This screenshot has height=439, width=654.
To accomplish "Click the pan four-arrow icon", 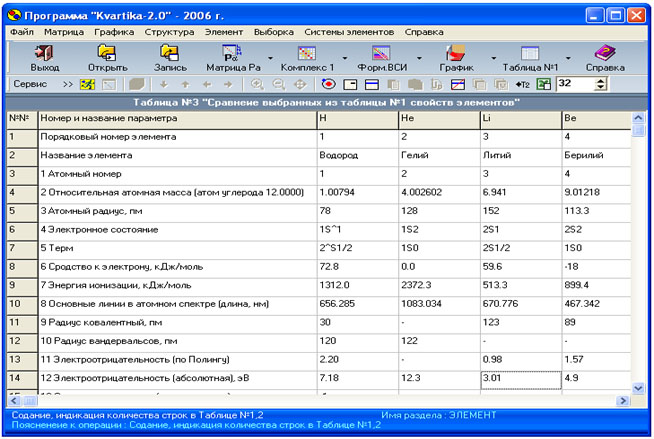I will pyautogui.click(x=300, y=85).
